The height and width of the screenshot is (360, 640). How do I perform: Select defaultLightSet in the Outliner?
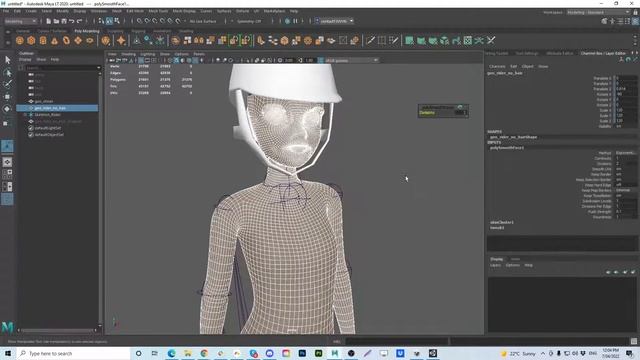(x=48, y=128)
